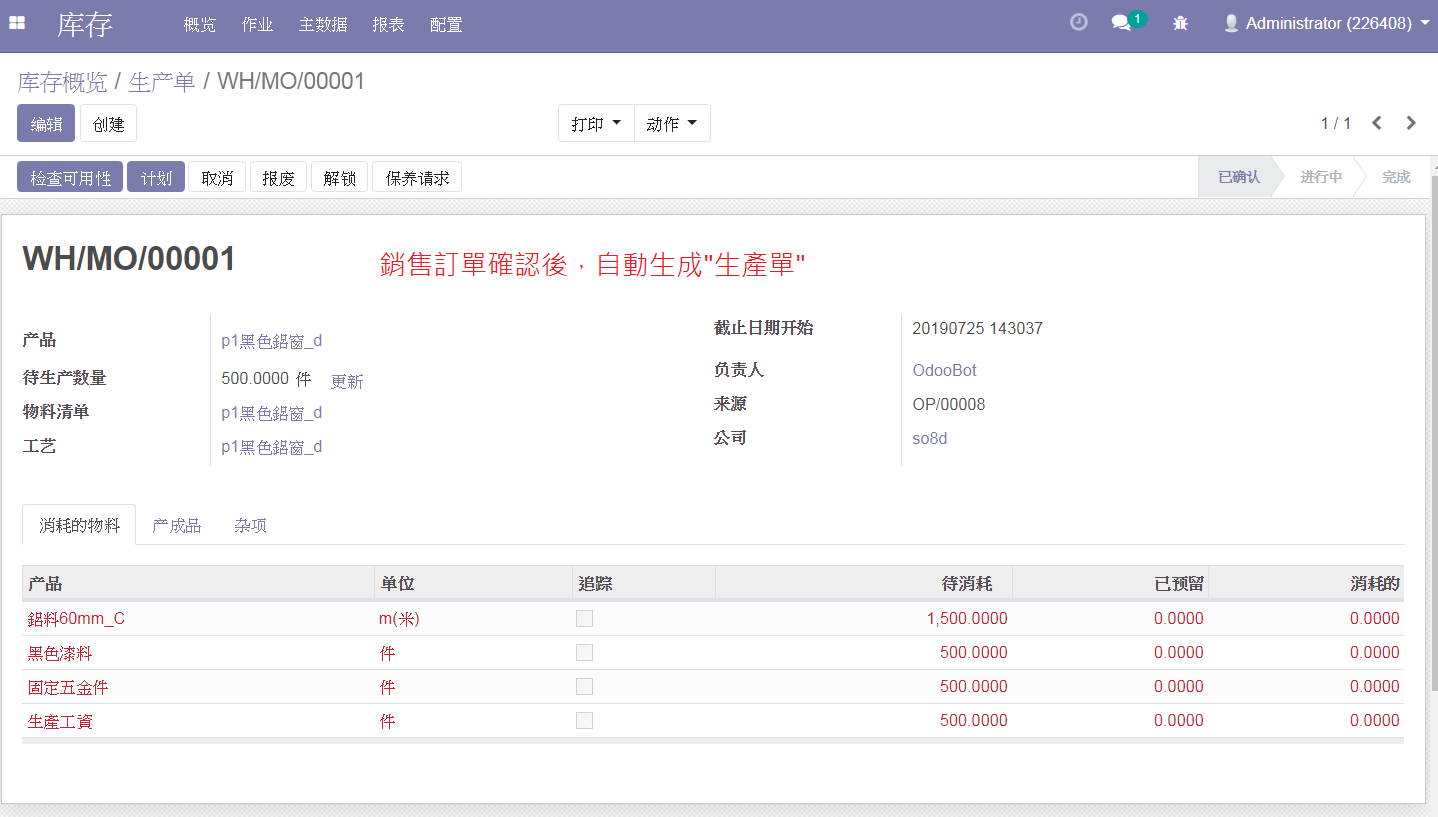Go to next record arrow
Image resolution: width=1438 pixels, height=817 pixels.
click(x=1411, y=123)
